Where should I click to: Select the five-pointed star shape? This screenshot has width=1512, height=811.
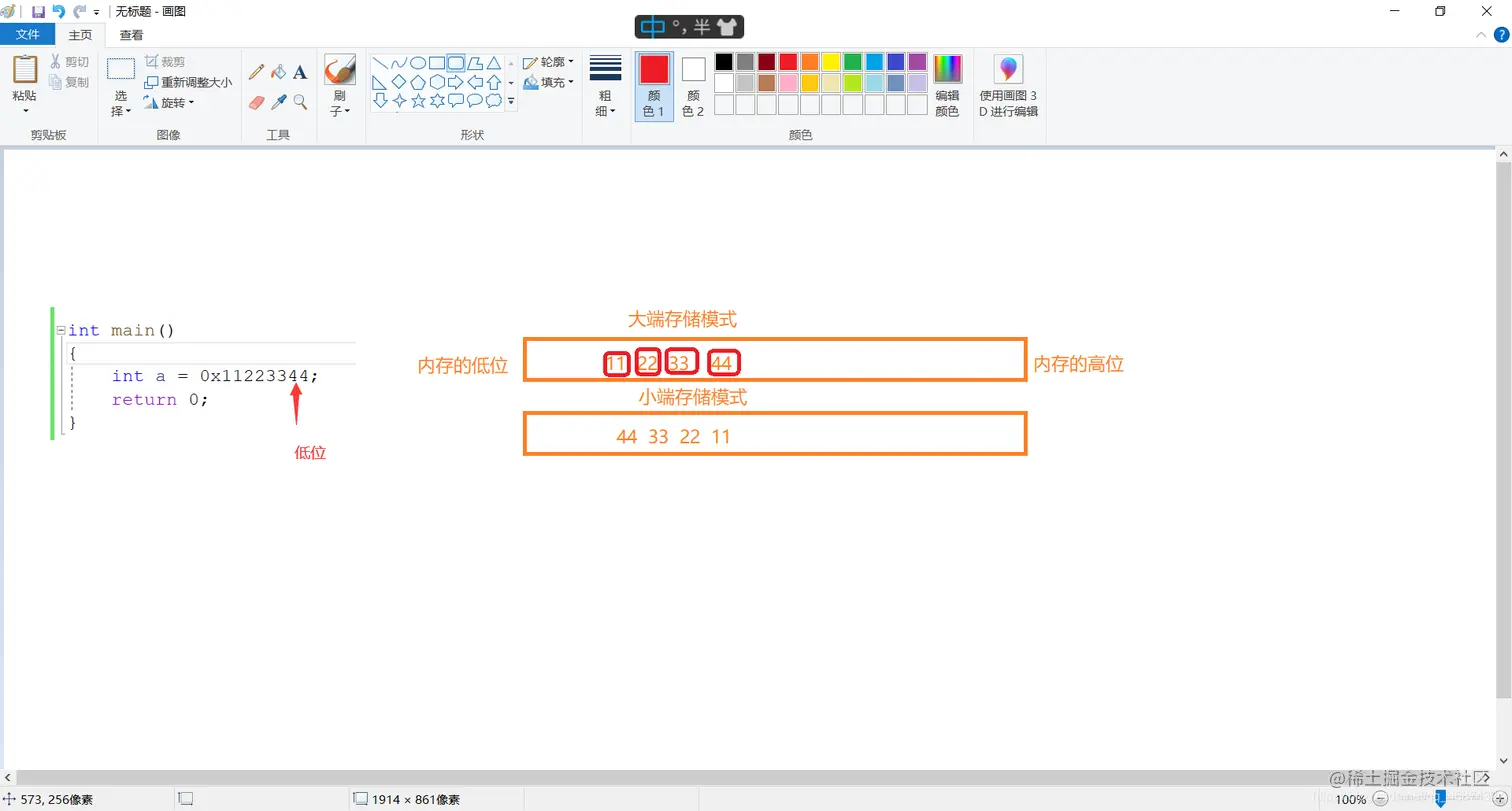418,100
